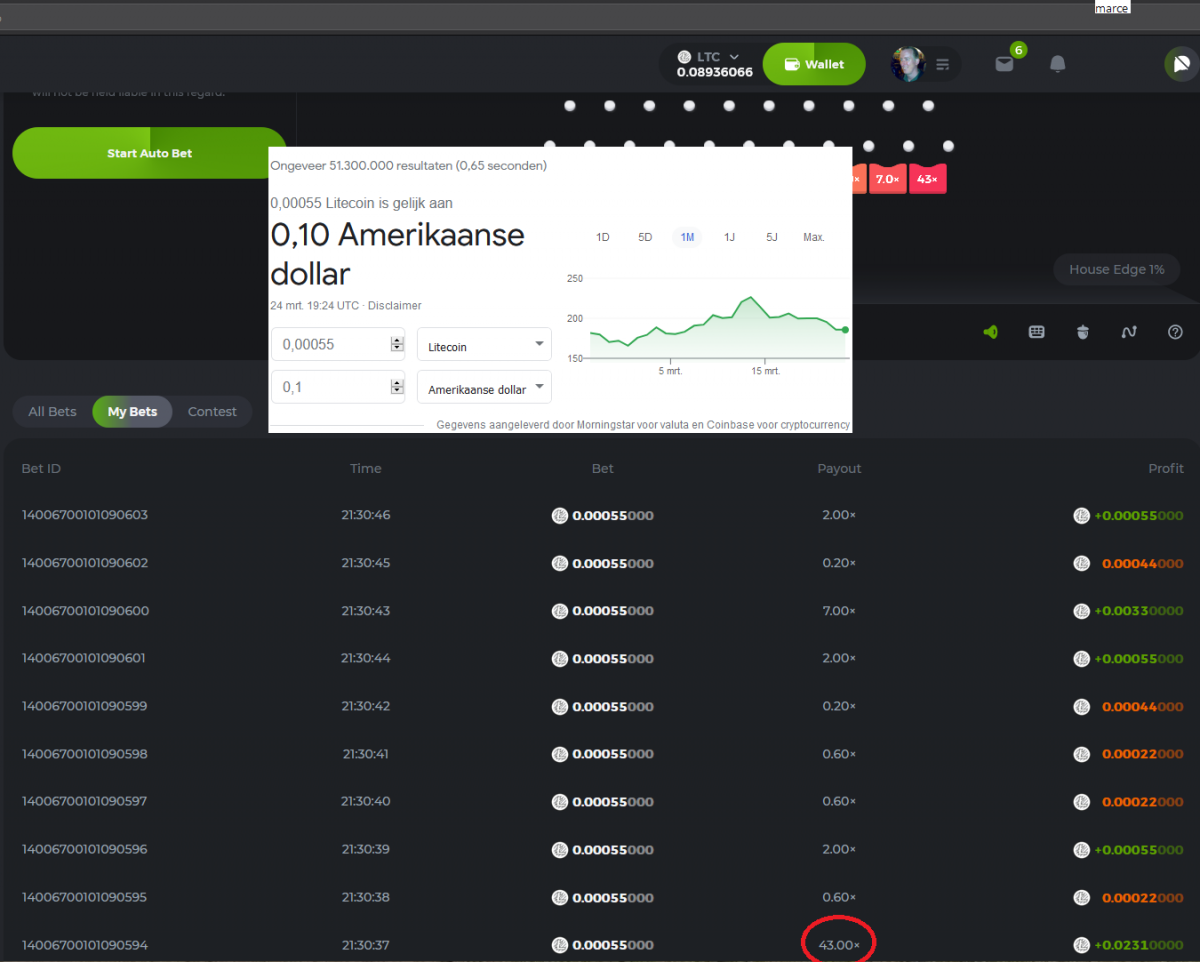Open keyboard hotkeys icon in game toolbar
Image resolution: width=1200 pixels, height=962 pixels.
point(1037,332)
